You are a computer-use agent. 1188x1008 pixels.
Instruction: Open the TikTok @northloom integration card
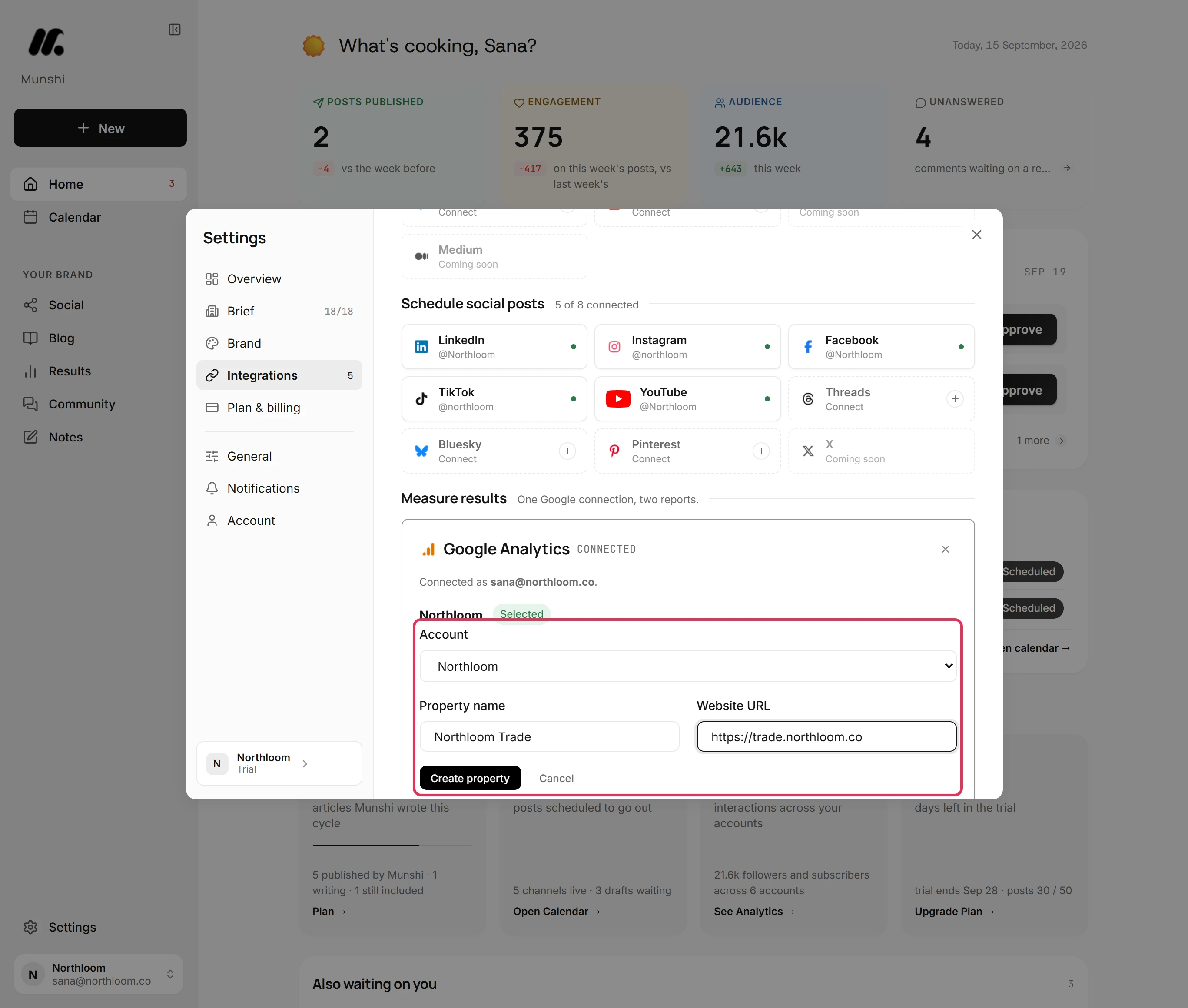494,399
